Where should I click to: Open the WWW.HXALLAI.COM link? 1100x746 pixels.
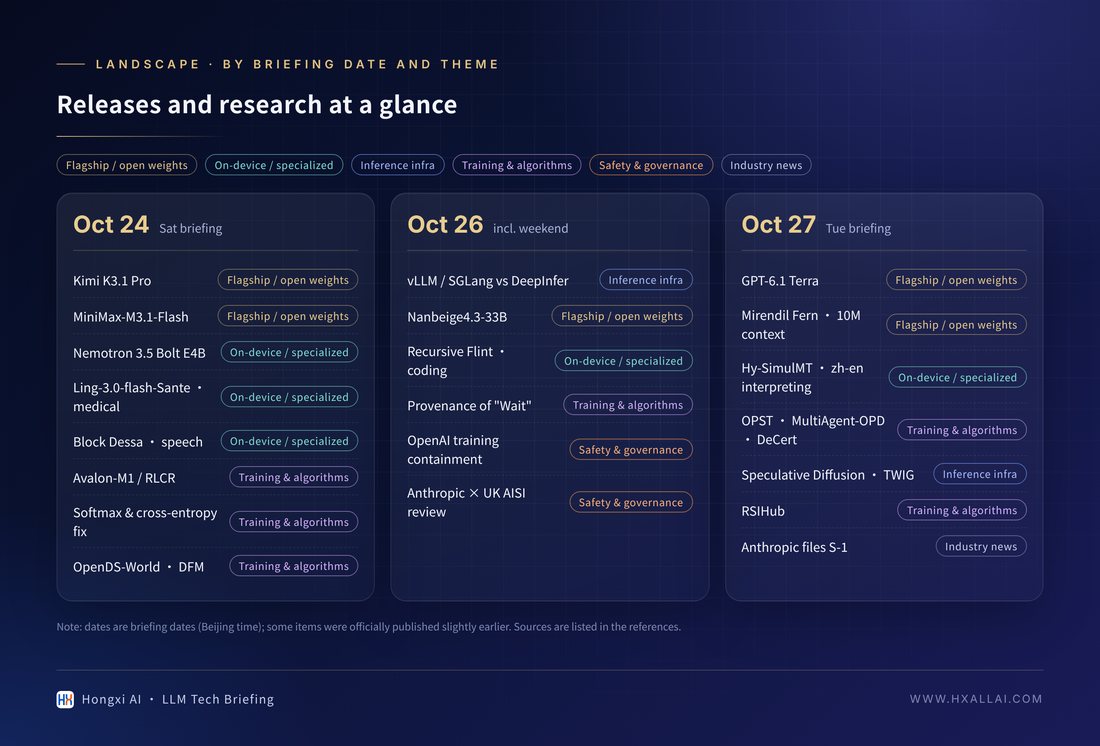(976, 699)
